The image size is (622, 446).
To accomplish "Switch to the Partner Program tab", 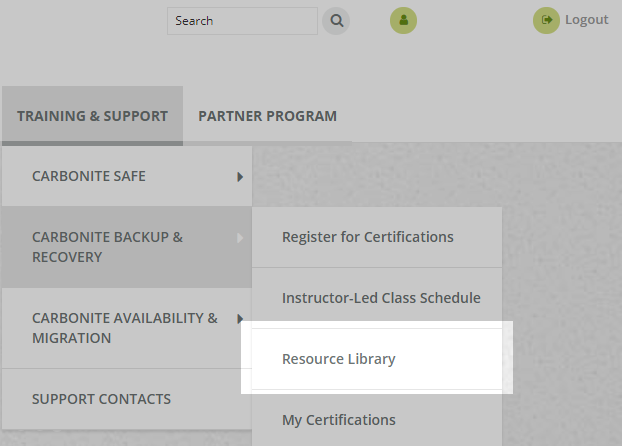I will click(267, 116).
